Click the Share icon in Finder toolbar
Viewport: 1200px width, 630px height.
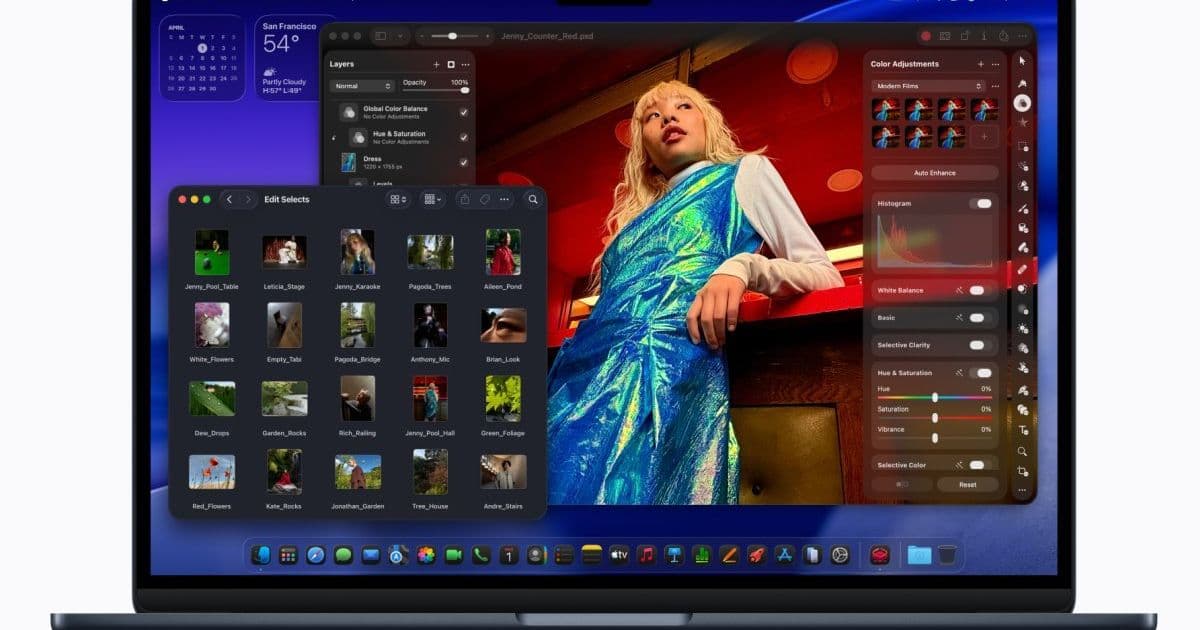click(464, 200)
